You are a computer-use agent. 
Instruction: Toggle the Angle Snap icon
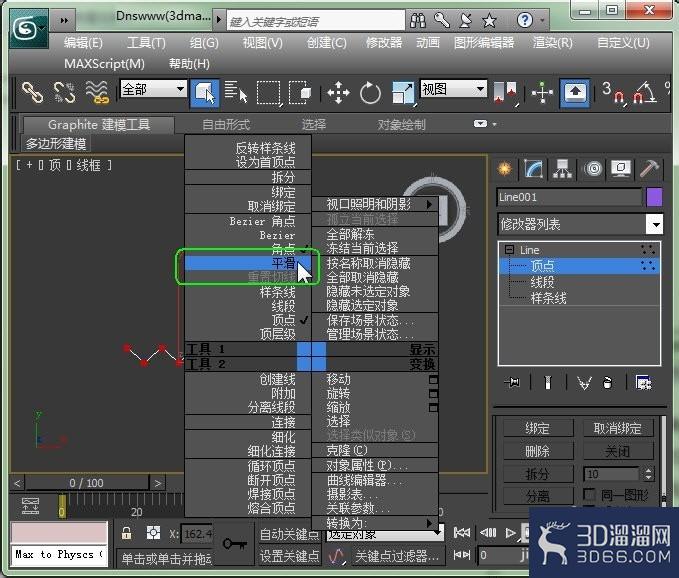(x=645, y=92)
